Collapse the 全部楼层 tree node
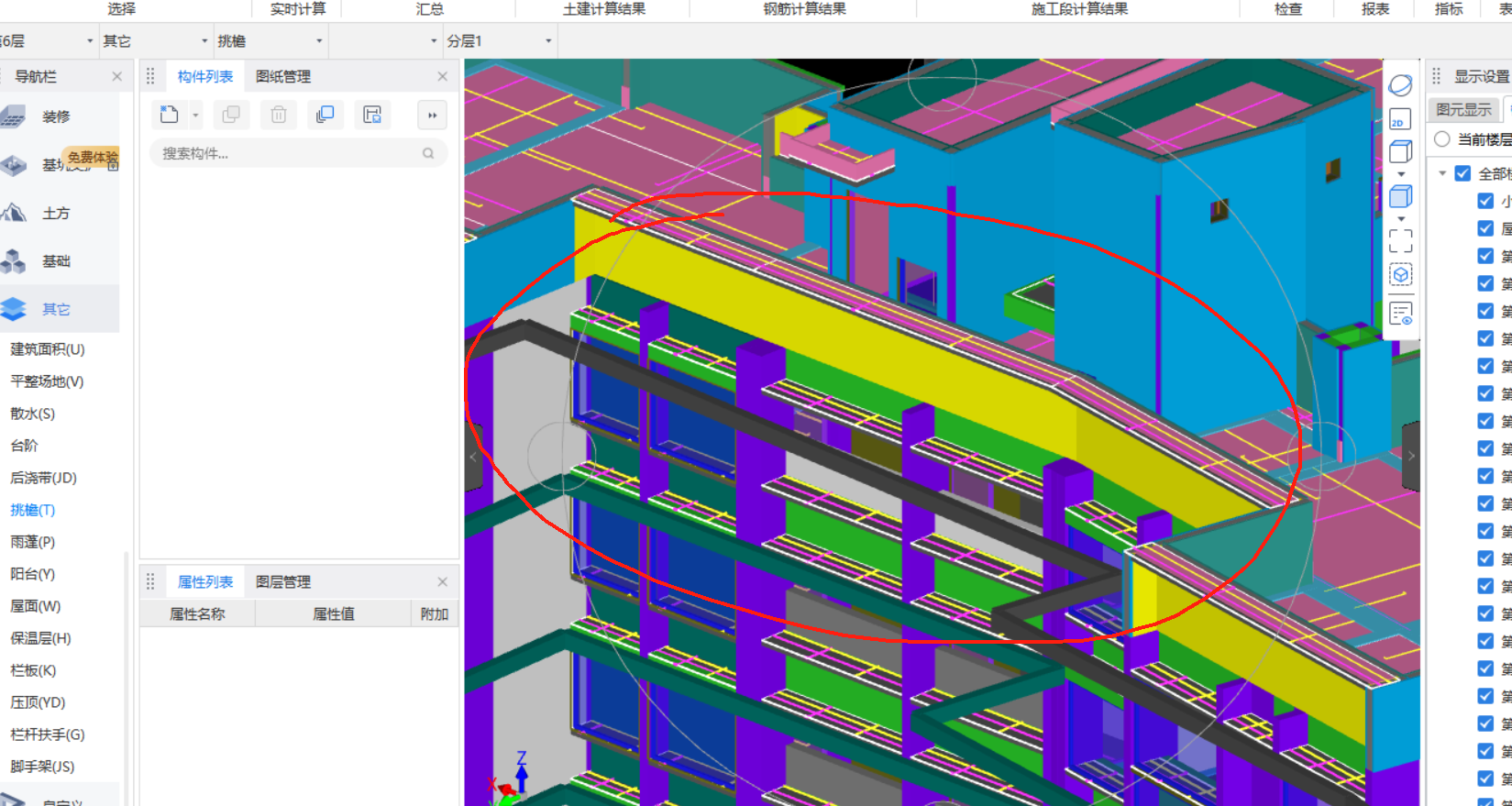 click(x=1442, y=173)
